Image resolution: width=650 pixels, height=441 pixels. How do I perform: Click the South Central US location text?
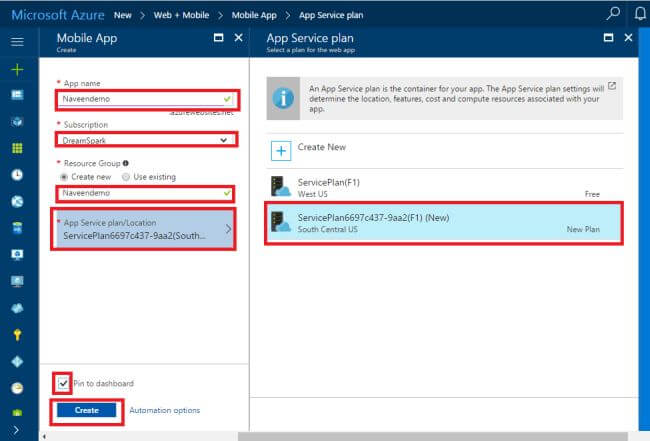click(327, 229)
